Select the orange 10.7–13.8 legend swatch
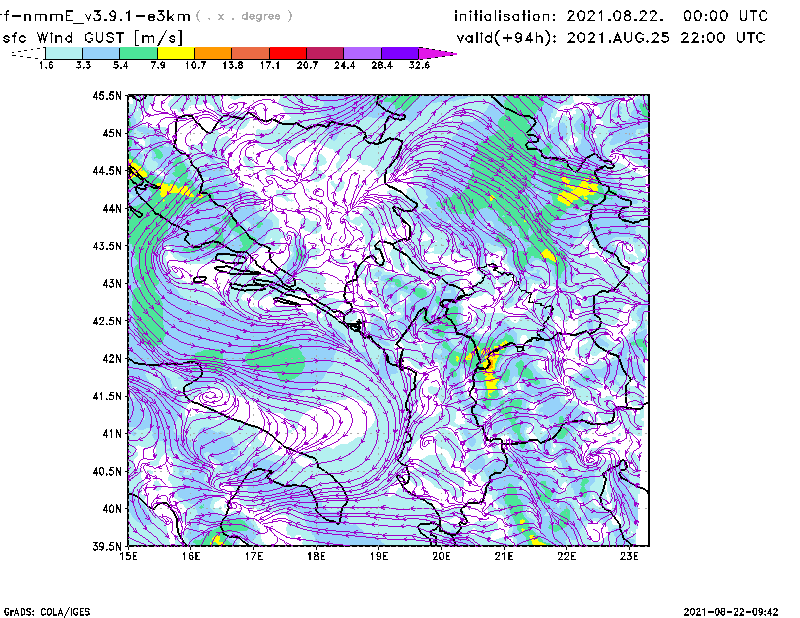Viewport: 800px width, 618px height. (x=213, y=53)
